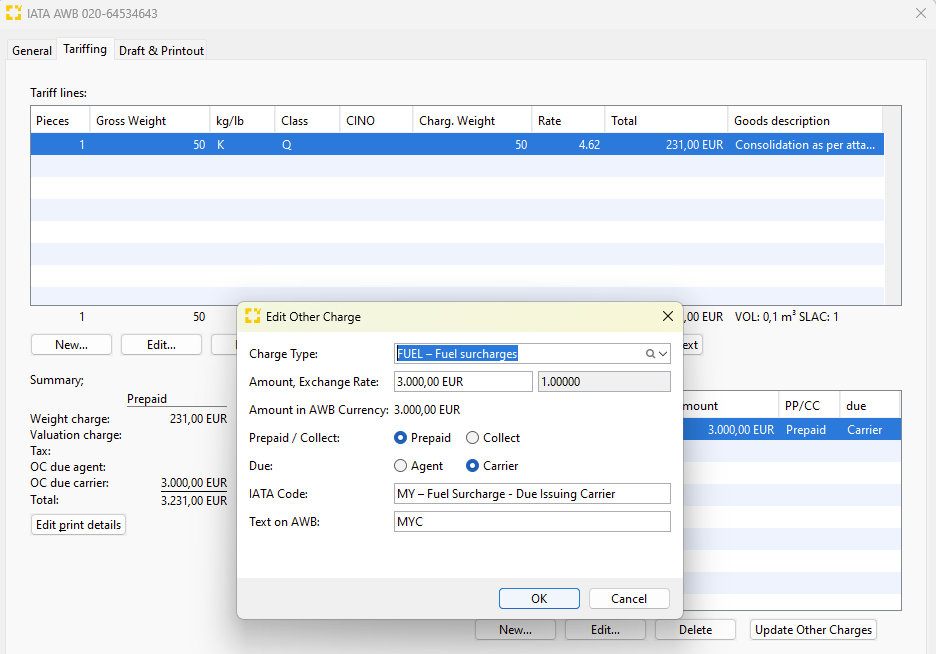This screenshot has height=654, width=936.
Task: Click the Pieces column header
Action: point(60,121)
